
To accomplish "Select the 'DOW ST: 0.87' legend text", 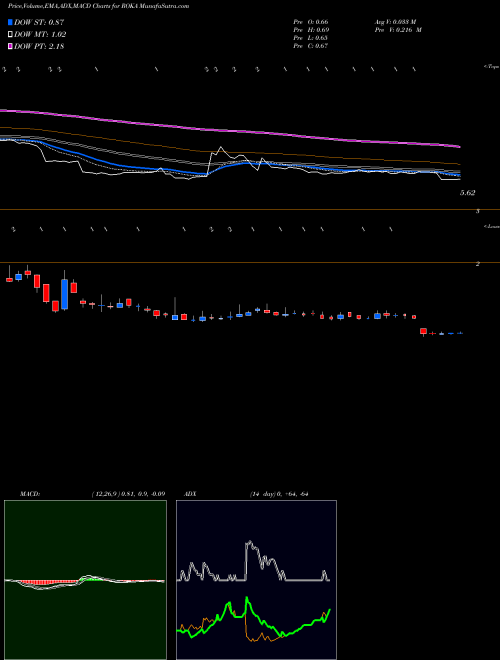I will point(39,22).
